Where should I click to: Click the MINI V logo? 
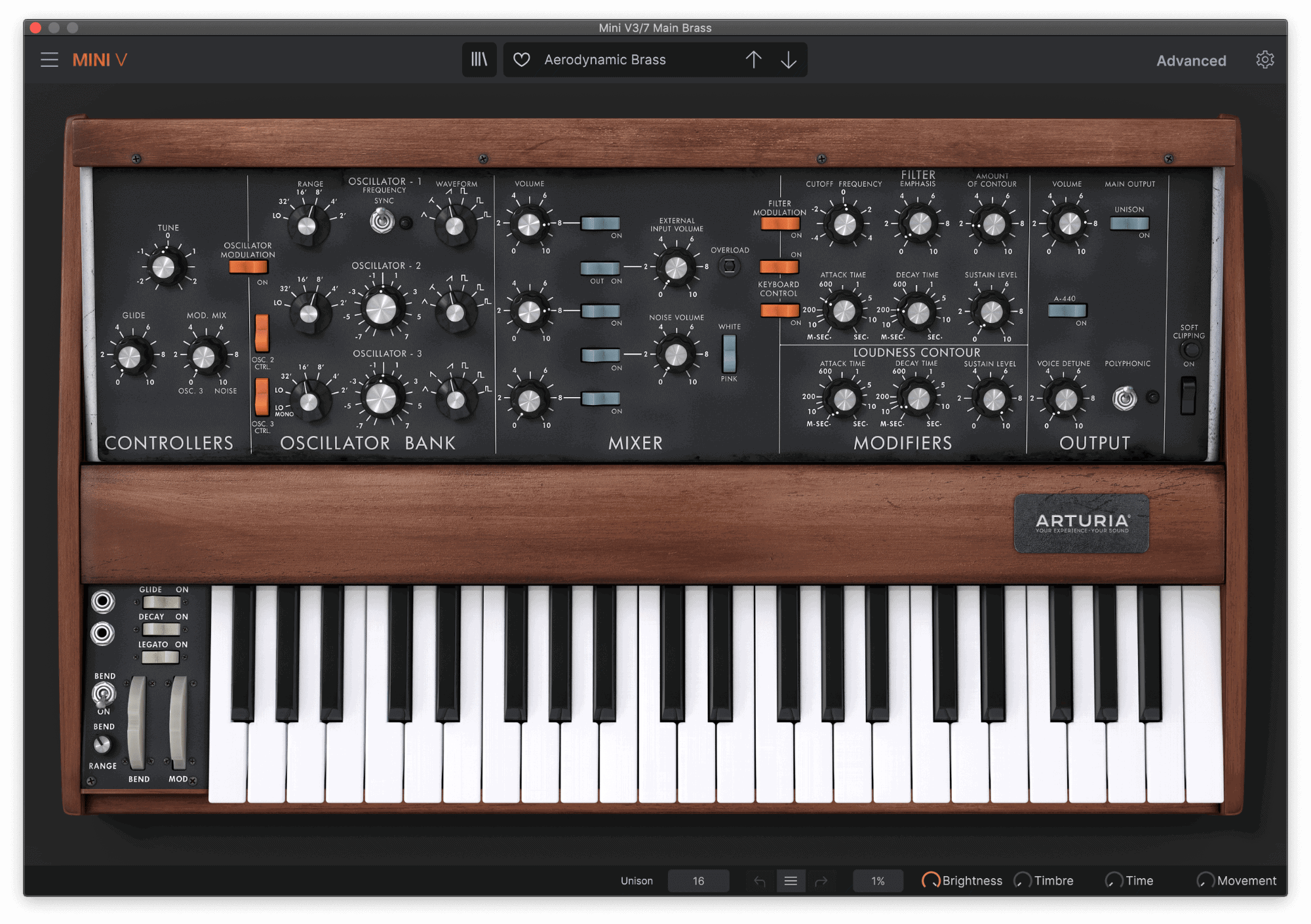100,60
